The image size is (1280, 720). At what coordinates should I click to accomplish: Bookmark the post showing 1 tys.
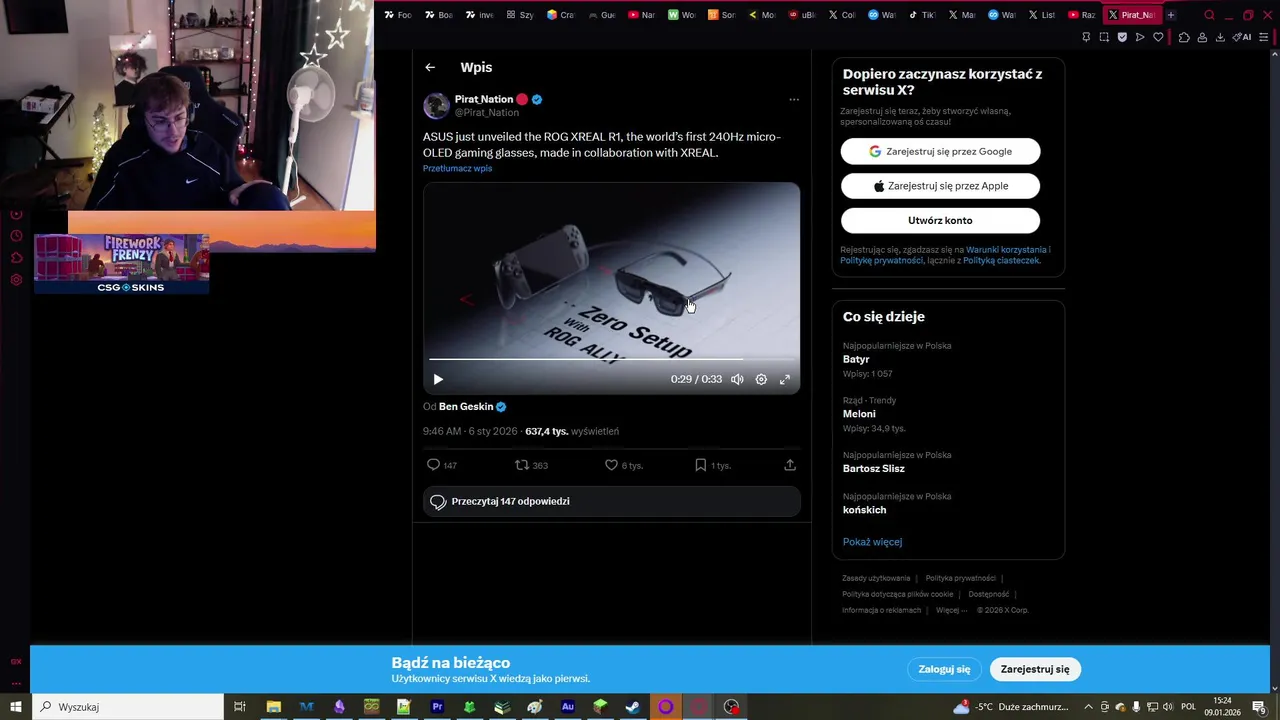pyautogui.click(x=713, y=465)
